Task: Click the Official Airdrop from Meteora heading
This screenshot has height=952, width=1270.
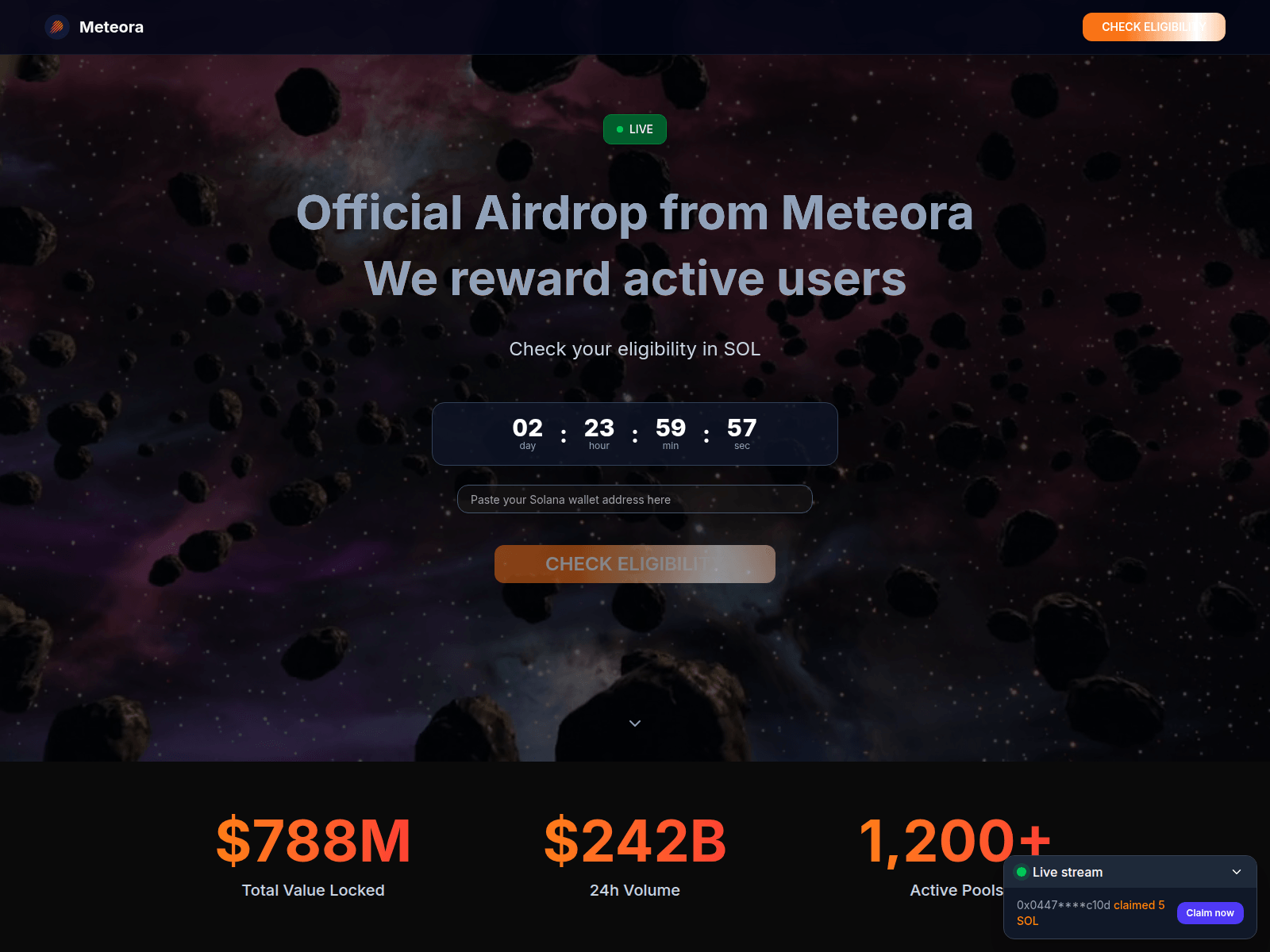Action: [x=635, y=213]
